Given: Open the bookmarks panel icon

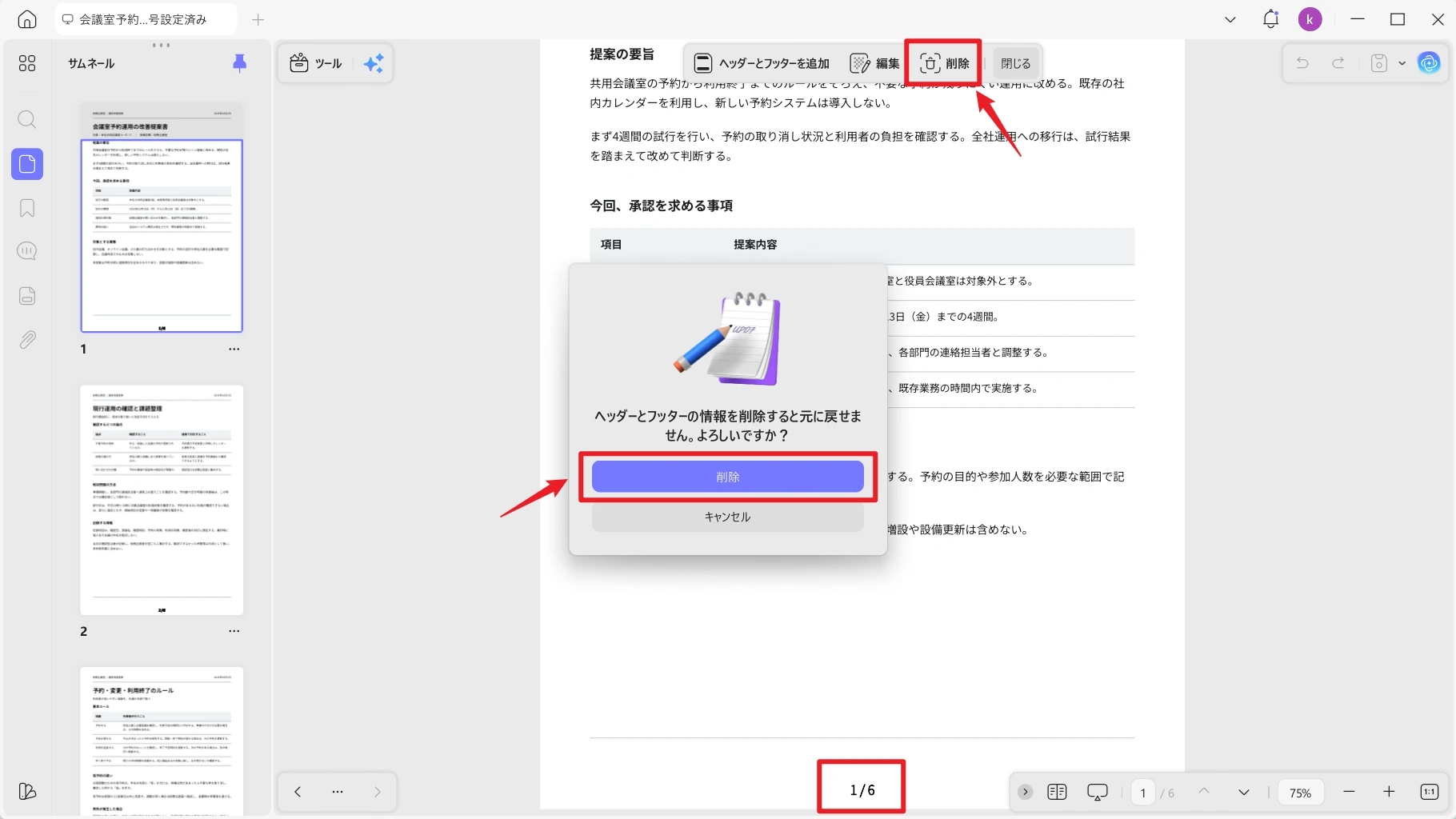Looking at the screenshot, I should tap(27, 208).
